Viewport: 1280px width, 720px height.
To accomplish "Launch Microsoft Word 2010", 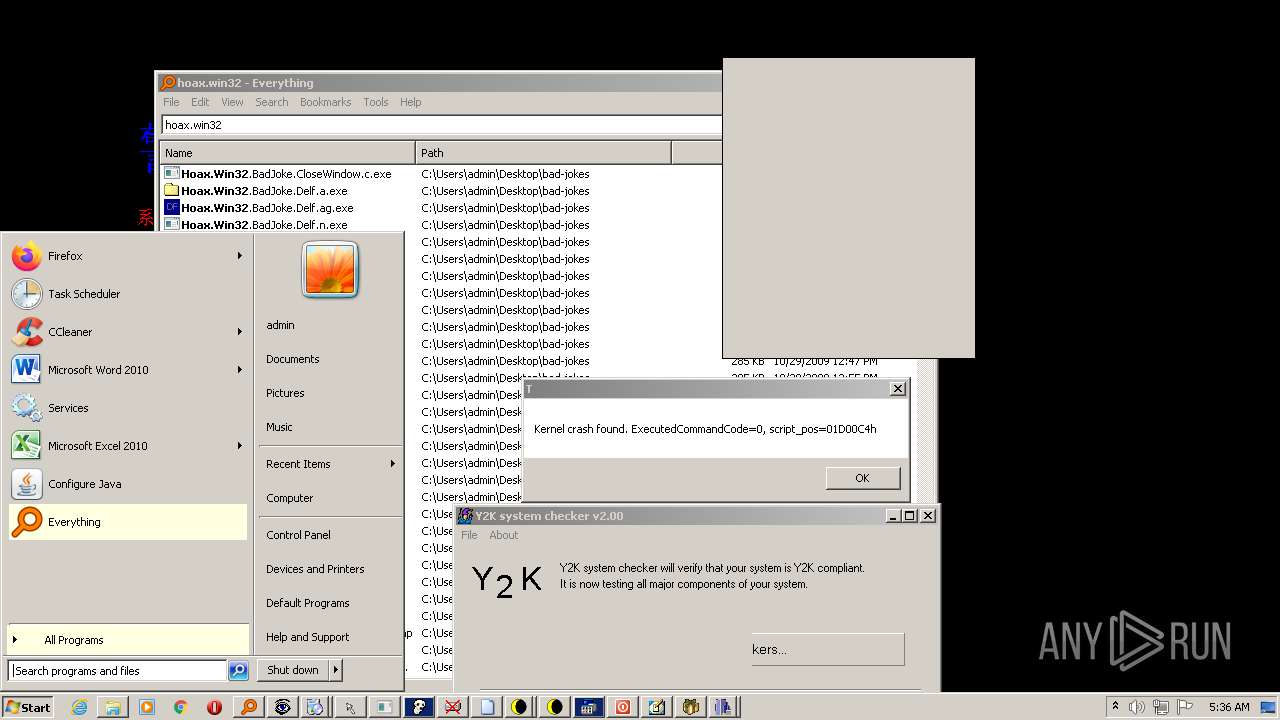I will [127, 370].
